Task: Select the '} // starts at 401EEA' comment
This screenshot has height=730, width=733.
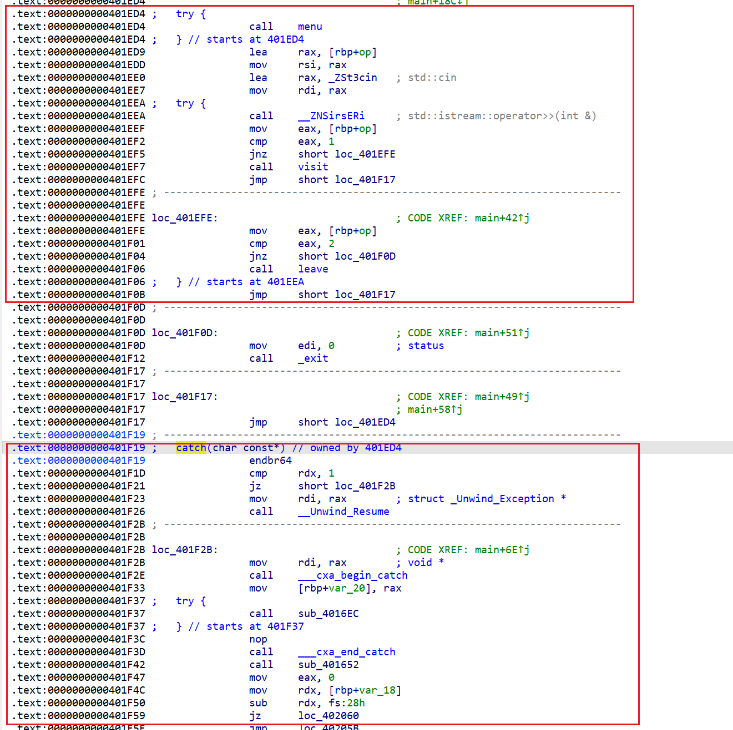Action: [x=240, y=282]
